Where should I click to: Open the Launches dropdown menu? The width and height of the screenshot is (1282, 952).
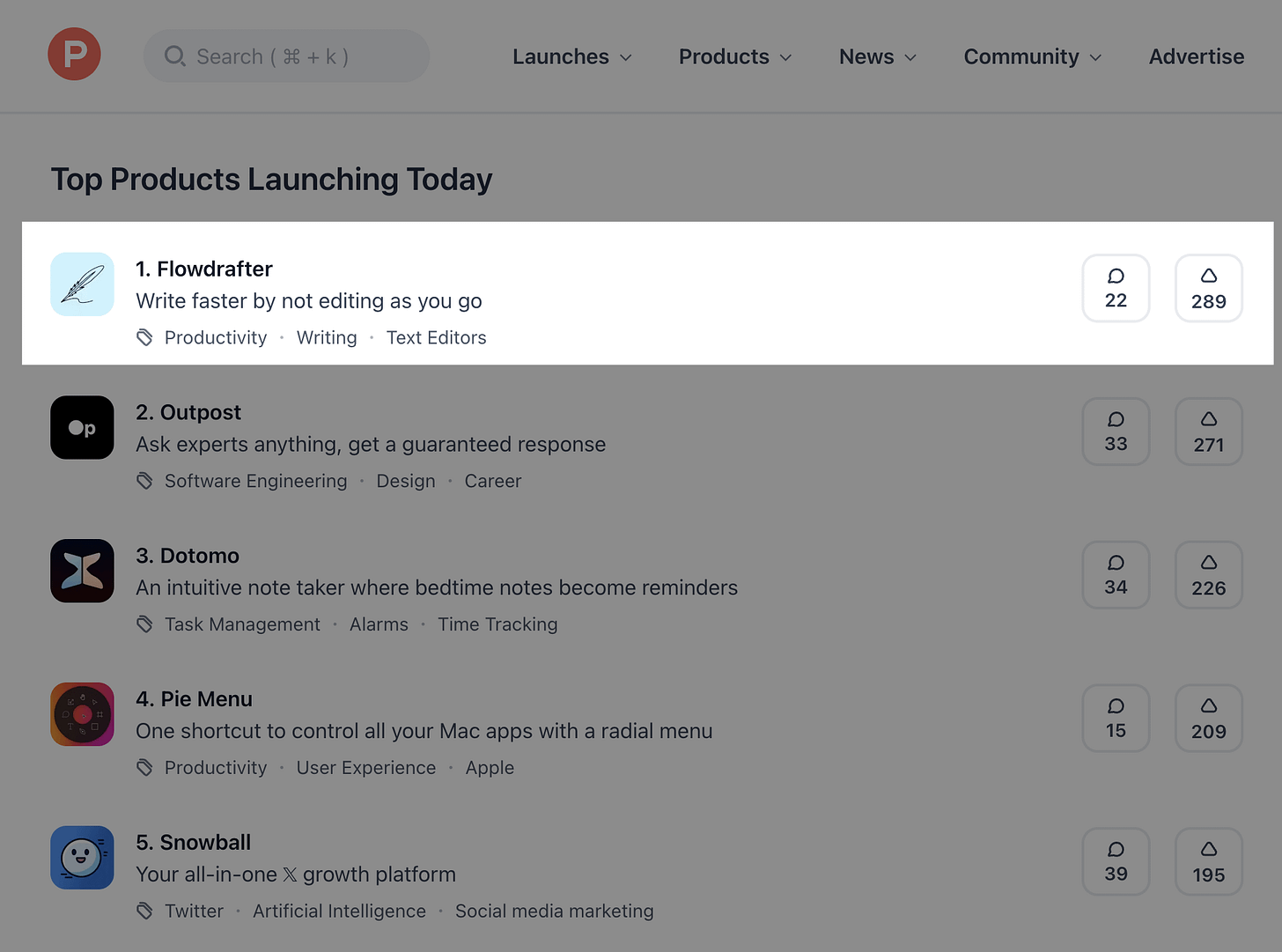[x=572, y=56]
